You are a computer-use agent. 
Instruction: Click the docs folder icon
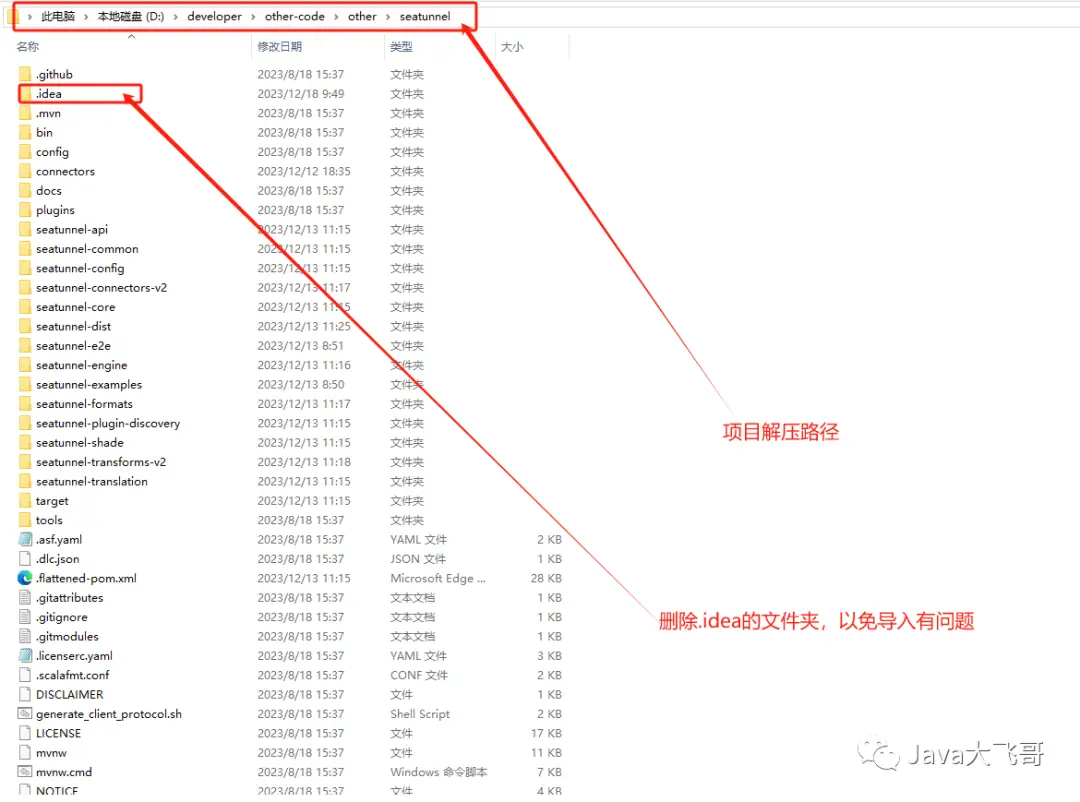point(25,190)
